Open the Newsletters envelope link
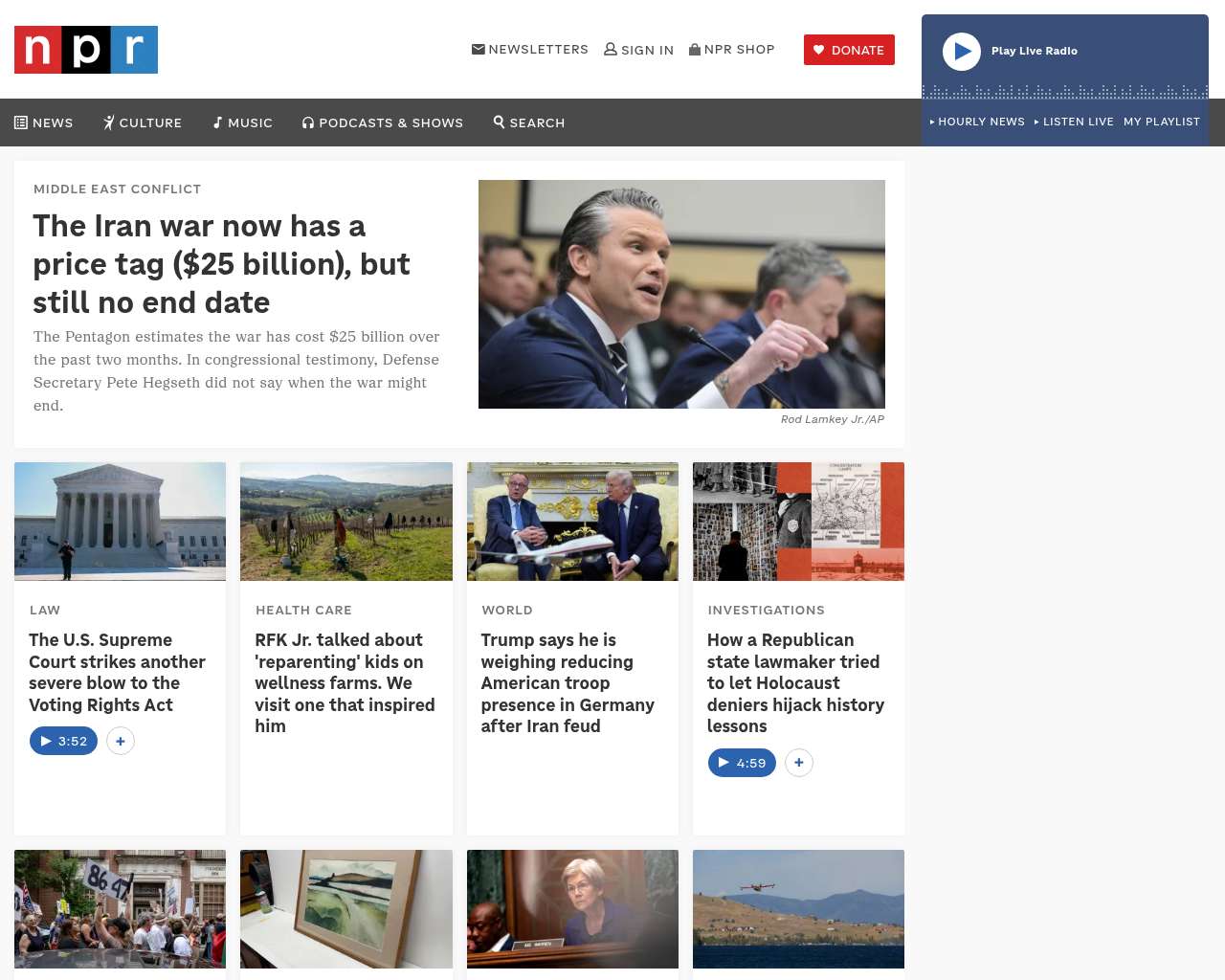The height and width of the screenshot is (980, 1225). pyautogui.click(x=529, y=49)
